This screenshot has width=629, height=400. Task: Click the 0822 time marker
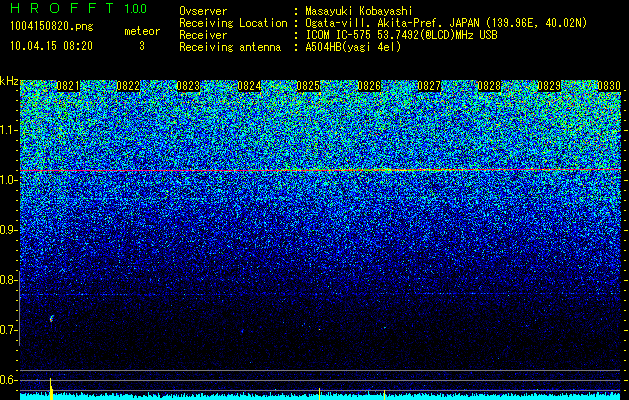click(128, 86)
